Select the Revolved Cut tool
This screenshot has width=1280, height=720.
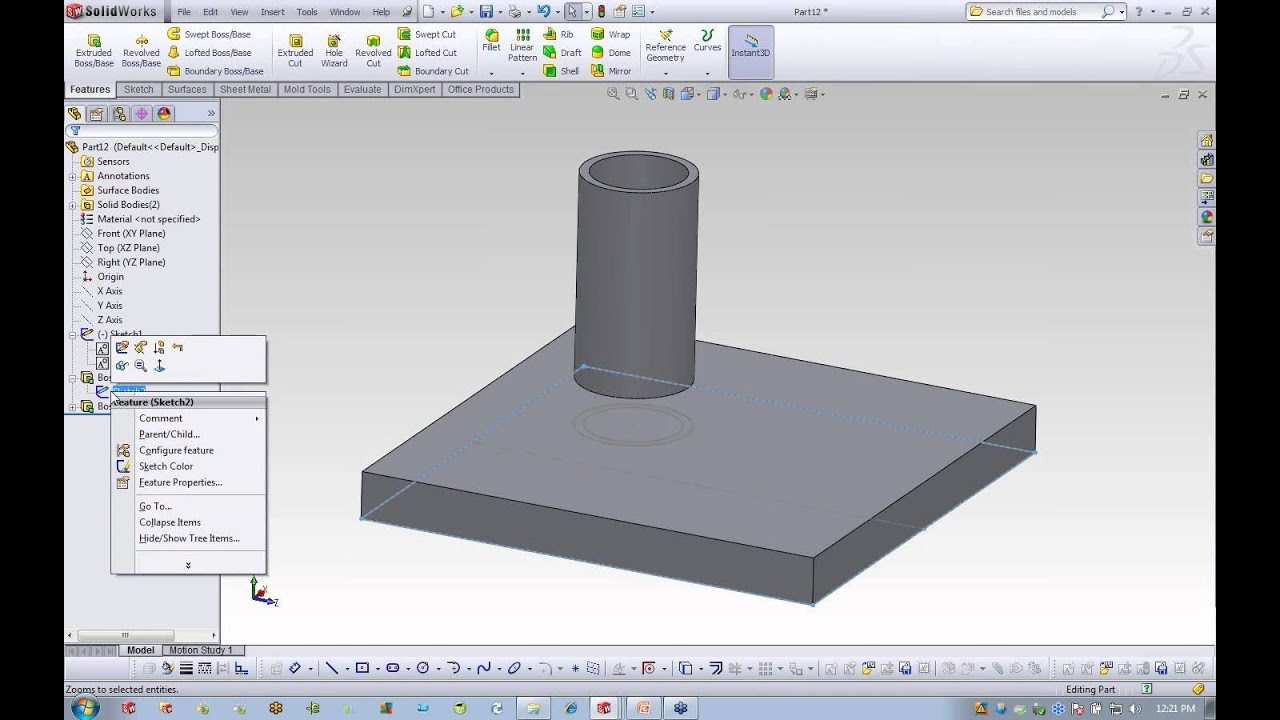(373, 51)
